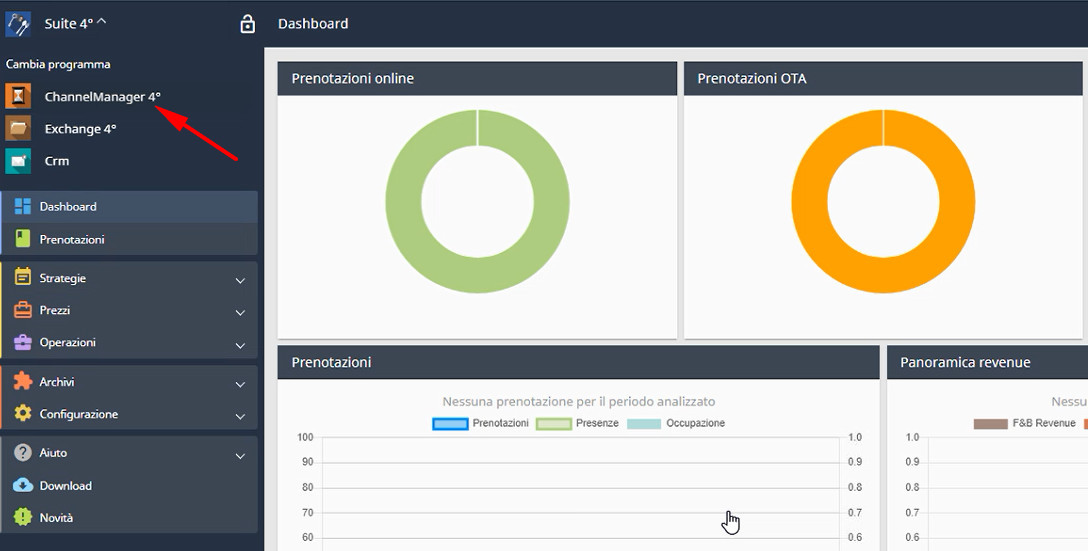The height and width of the screenshot is (551, 1088).
Task: Click the Crm program icon
Action: point(18,161)
